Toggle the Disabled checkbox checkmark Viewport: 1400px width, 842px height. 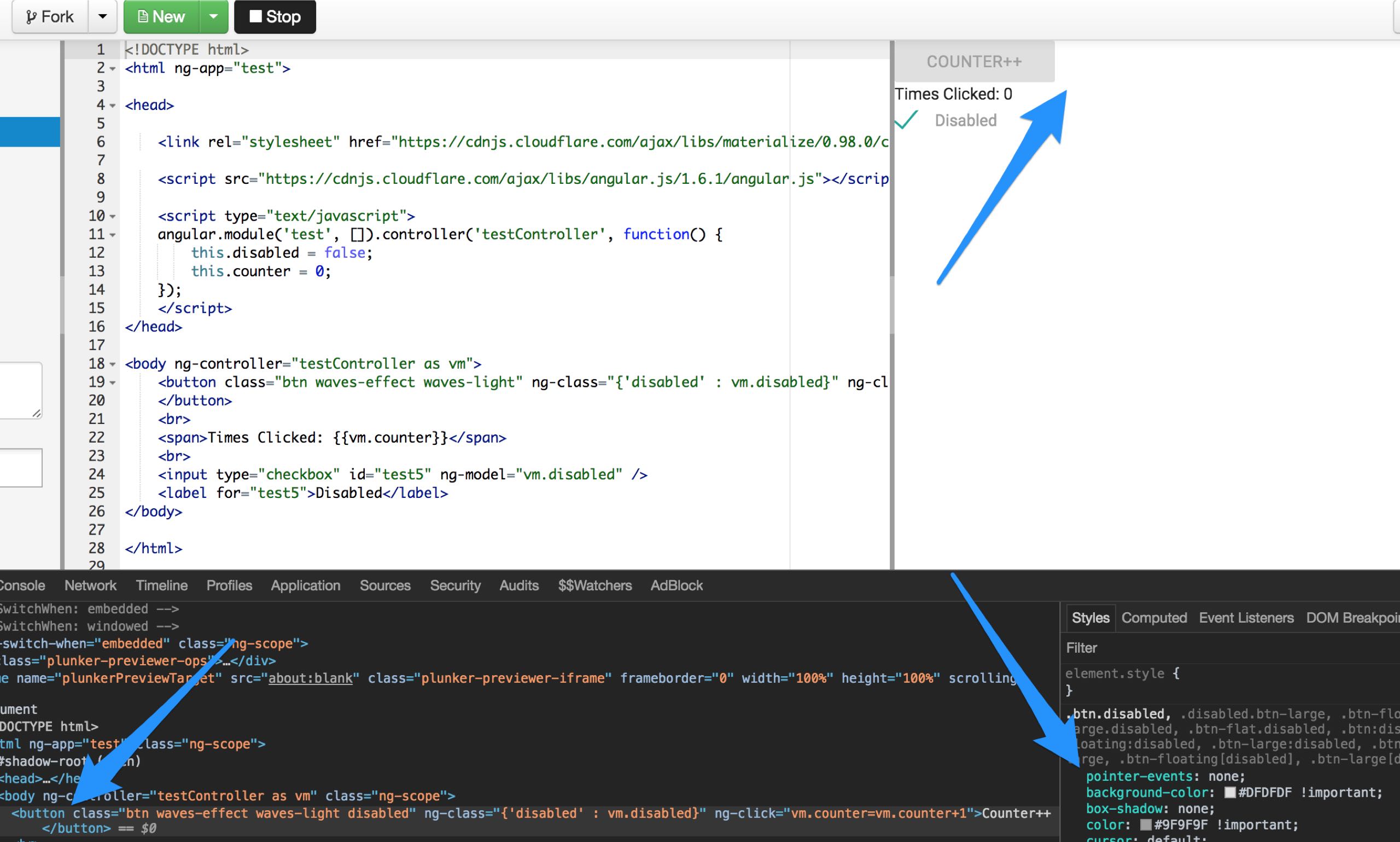click(x=906, y=120)
